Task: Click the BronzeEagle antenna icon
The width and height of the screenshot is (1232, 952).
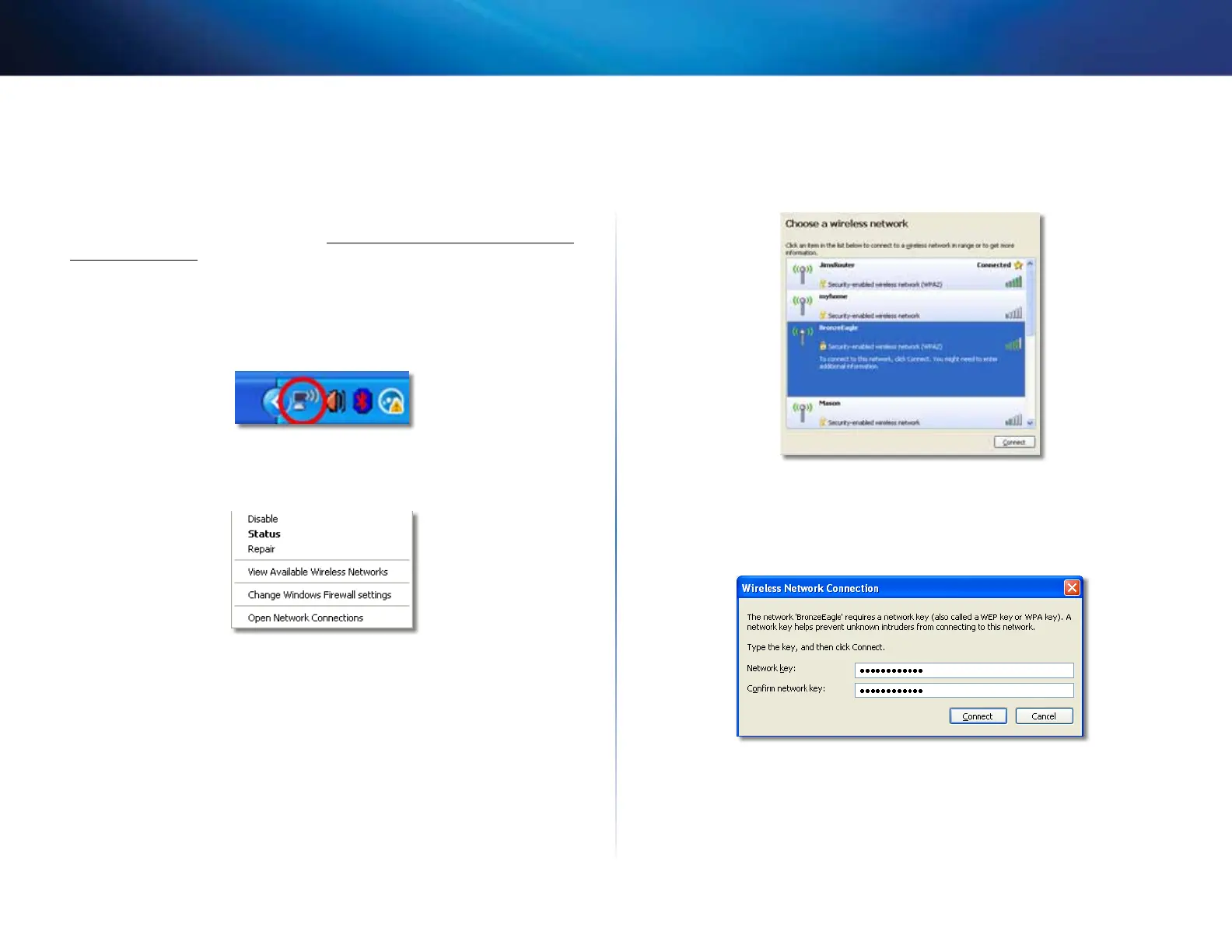Action: click(802, 337)
